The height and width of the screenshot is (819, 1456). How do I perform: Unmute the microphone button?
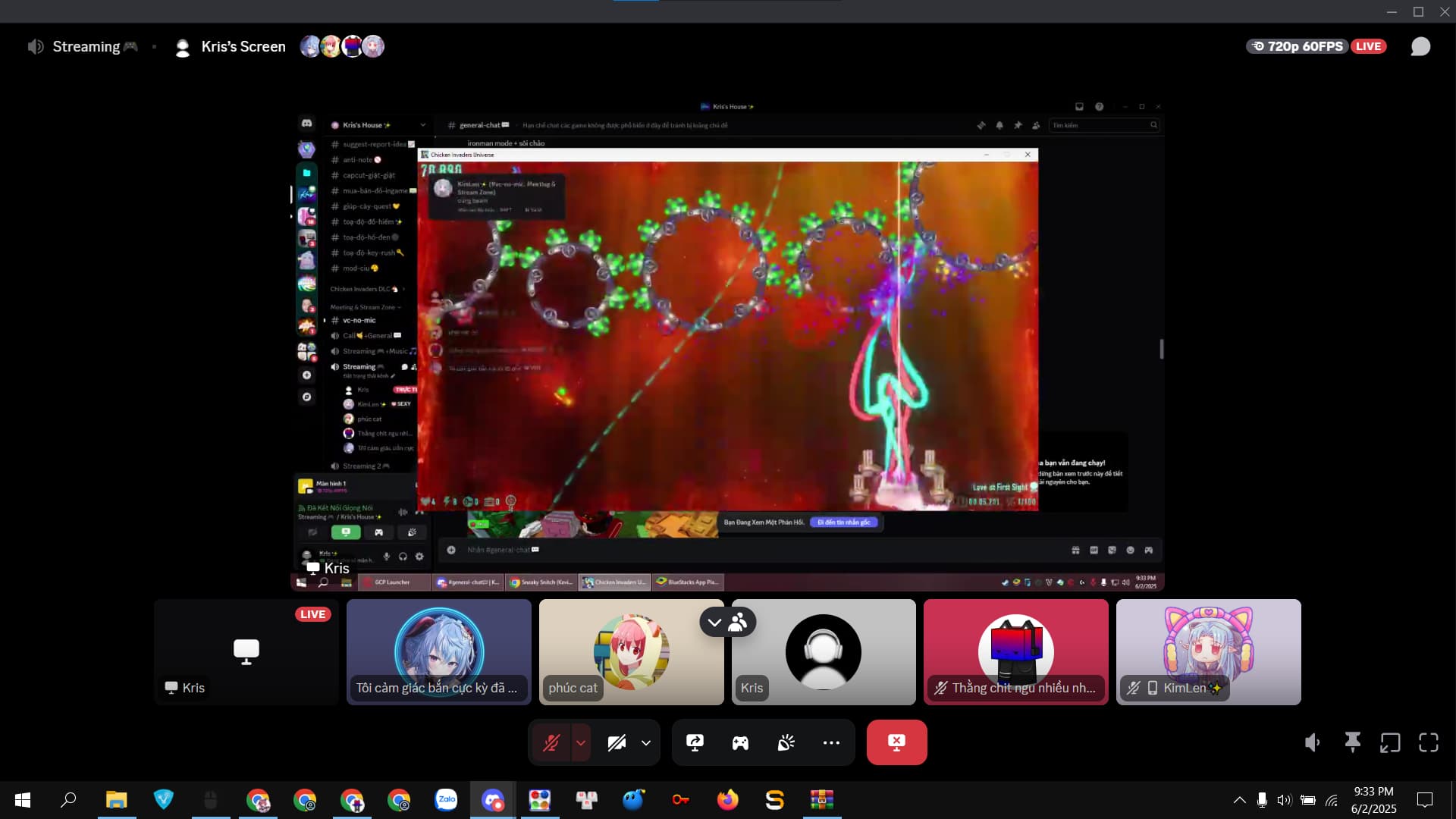[551, 742]
